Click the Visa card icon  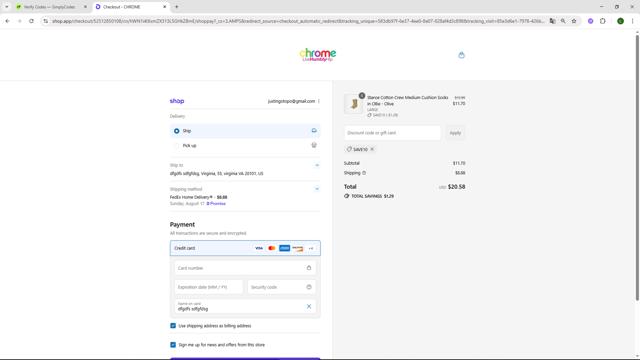click(259, 248)
